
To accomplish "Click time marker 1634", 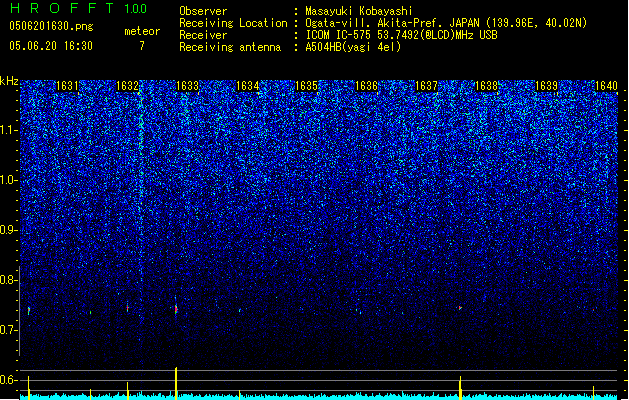I will tap(247, 86).
